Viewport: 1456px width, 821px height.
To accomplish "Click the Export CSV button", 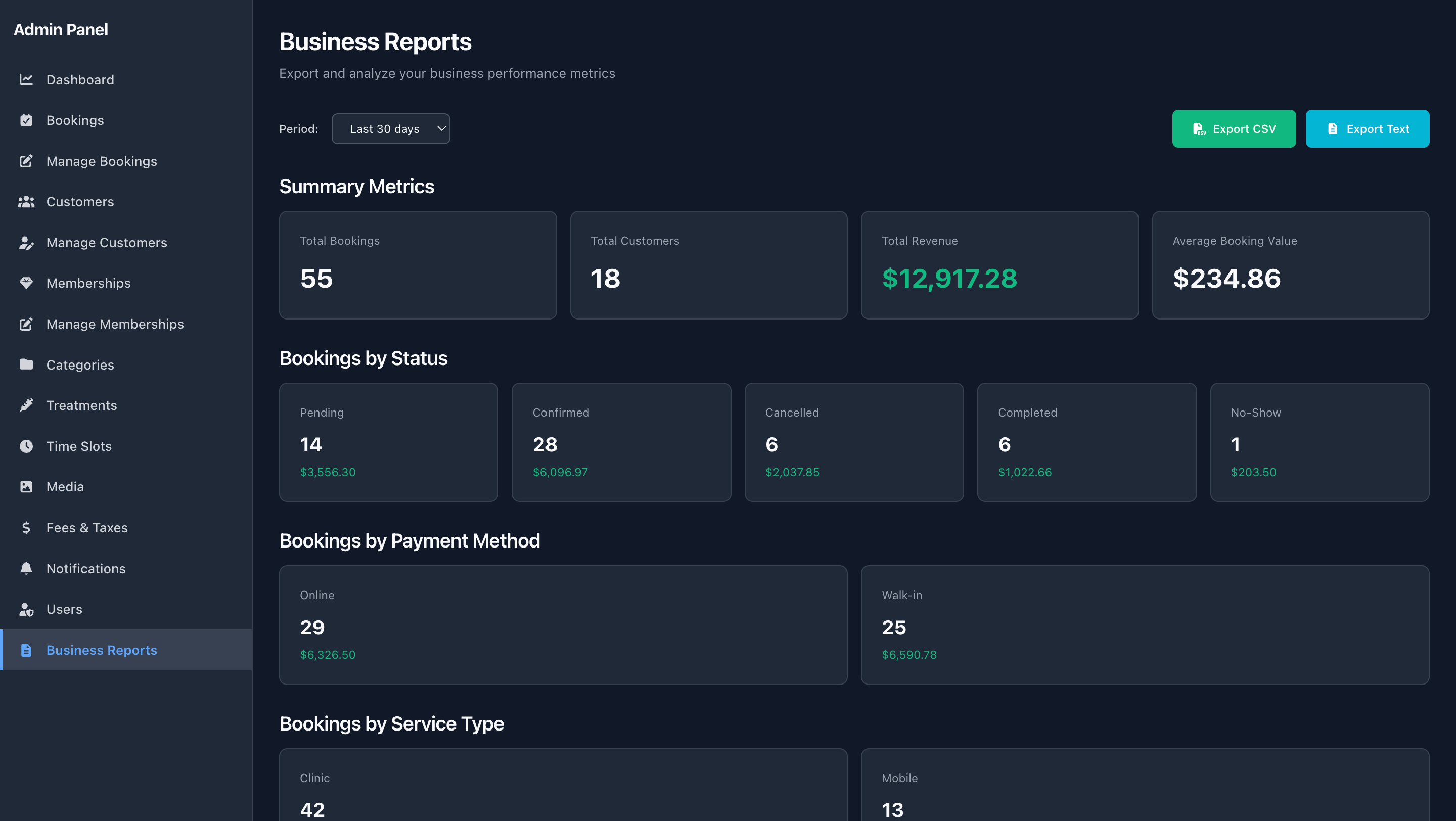I will [x=1234, y=128].
